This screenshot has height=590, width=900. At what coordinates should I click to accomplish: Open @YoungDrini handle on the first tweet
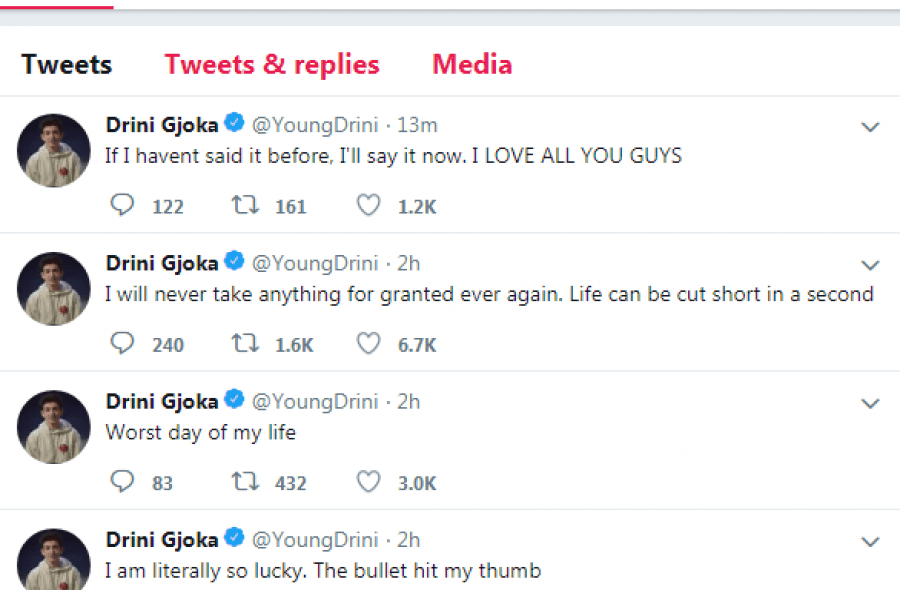(x=314, y=125)
